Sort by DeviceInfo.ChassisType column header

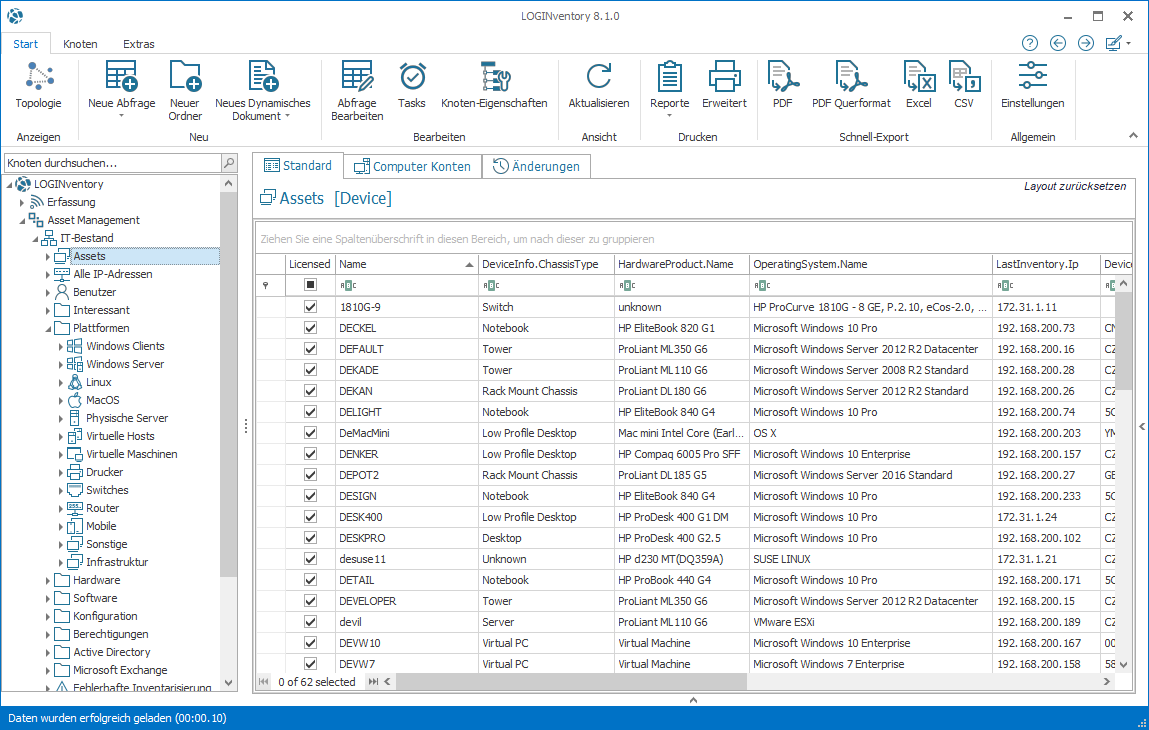pyautogui.click(x=546, y=264)
